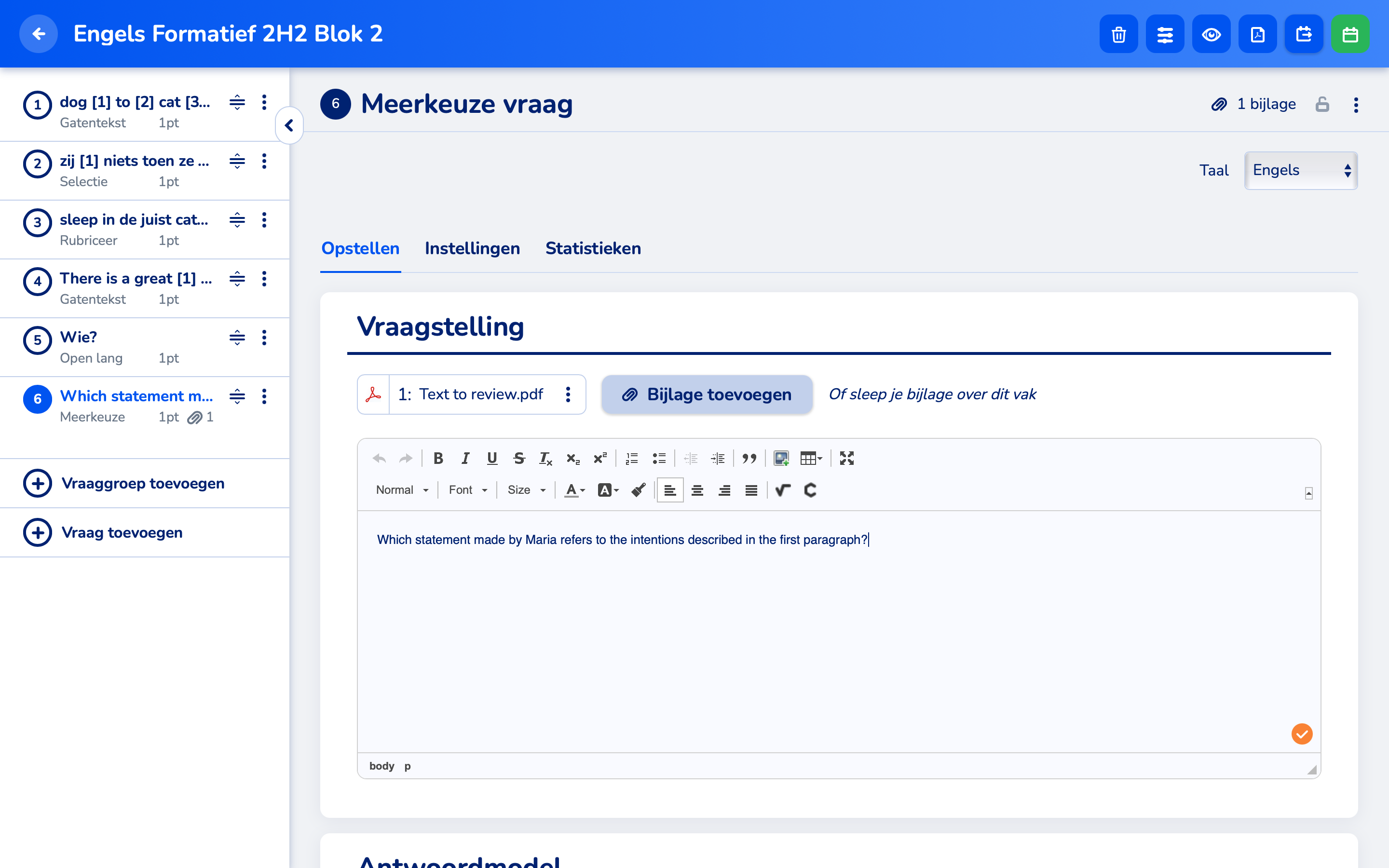Click the increase indent icon
Screen dimensions: 1389x868
[x=718, y=458]
